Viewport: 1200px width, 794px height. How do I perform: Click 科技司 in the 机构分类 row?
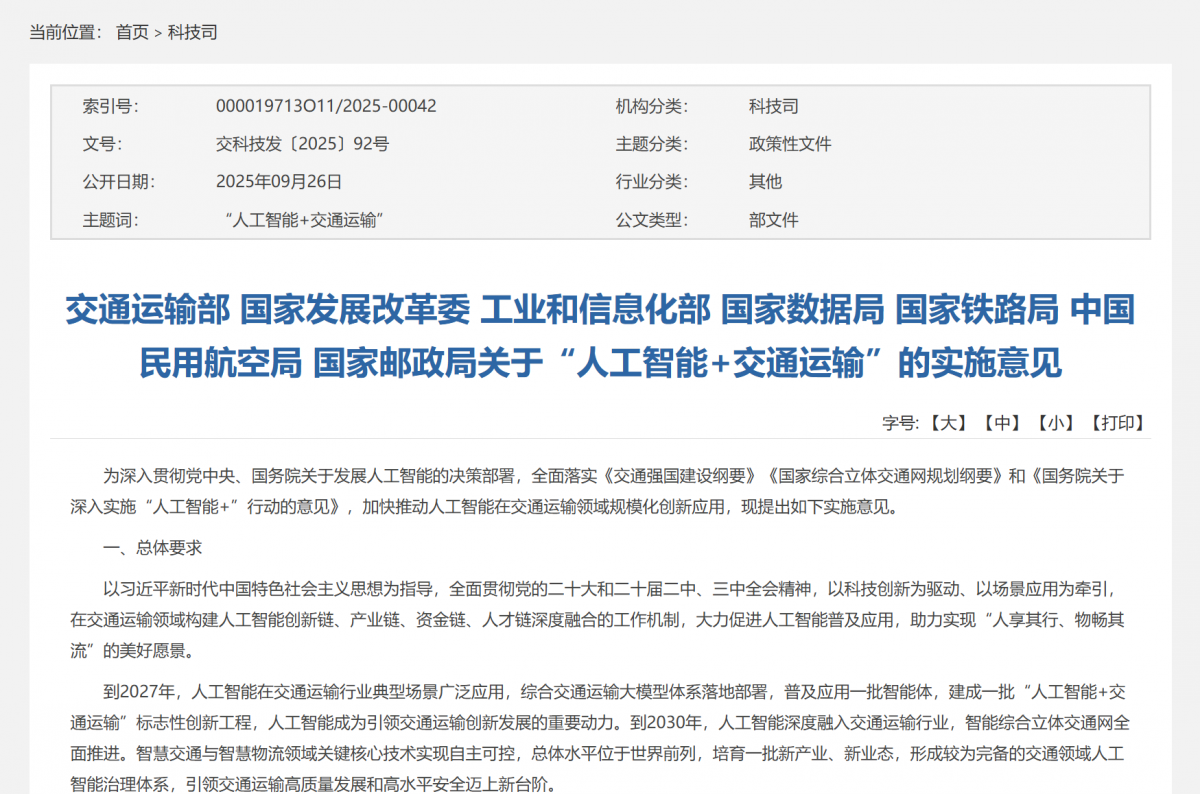(774, 106)
